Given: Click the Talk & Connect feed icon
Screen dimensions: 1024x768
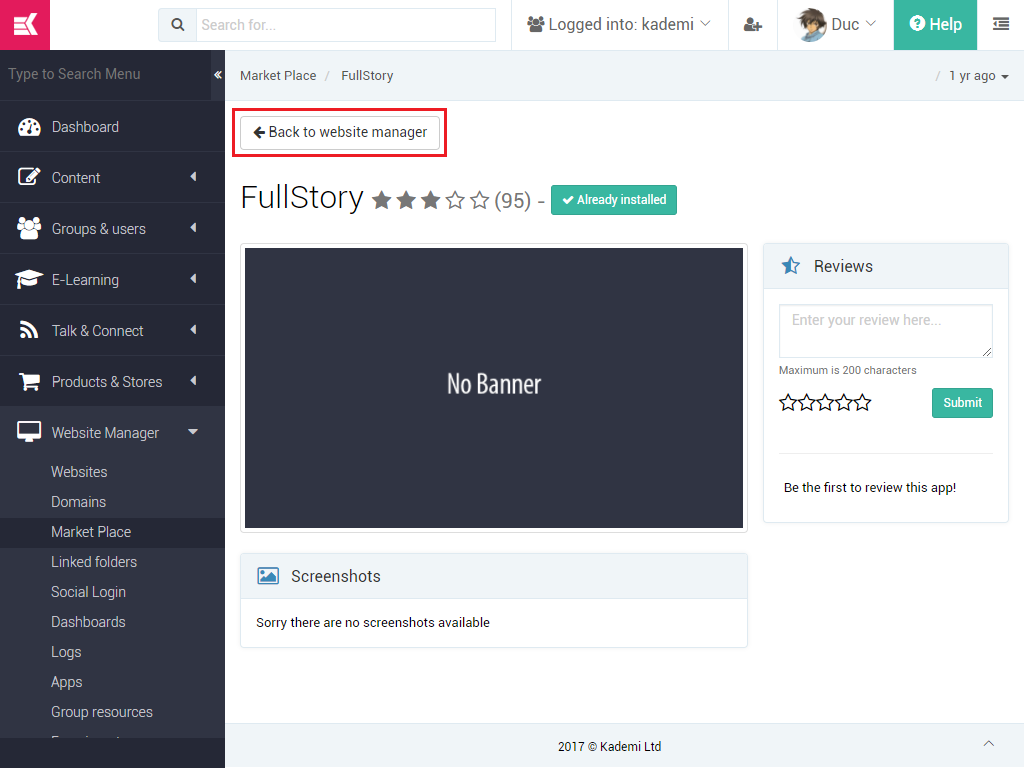Looking at the screenshot, I should coord(29,330).
